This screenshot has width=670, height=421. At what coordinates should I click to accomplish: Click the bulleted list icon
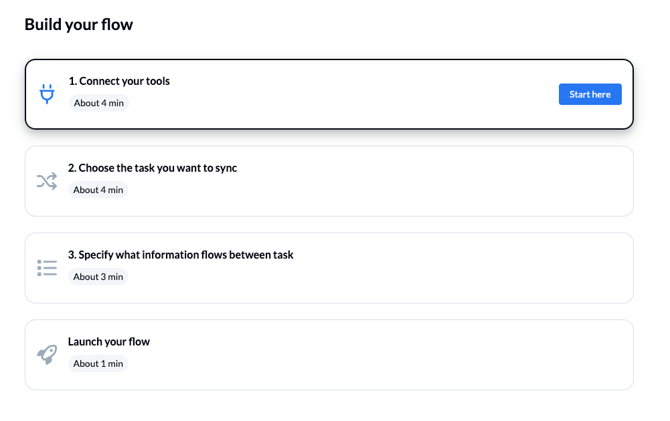[x=47, y=268]
